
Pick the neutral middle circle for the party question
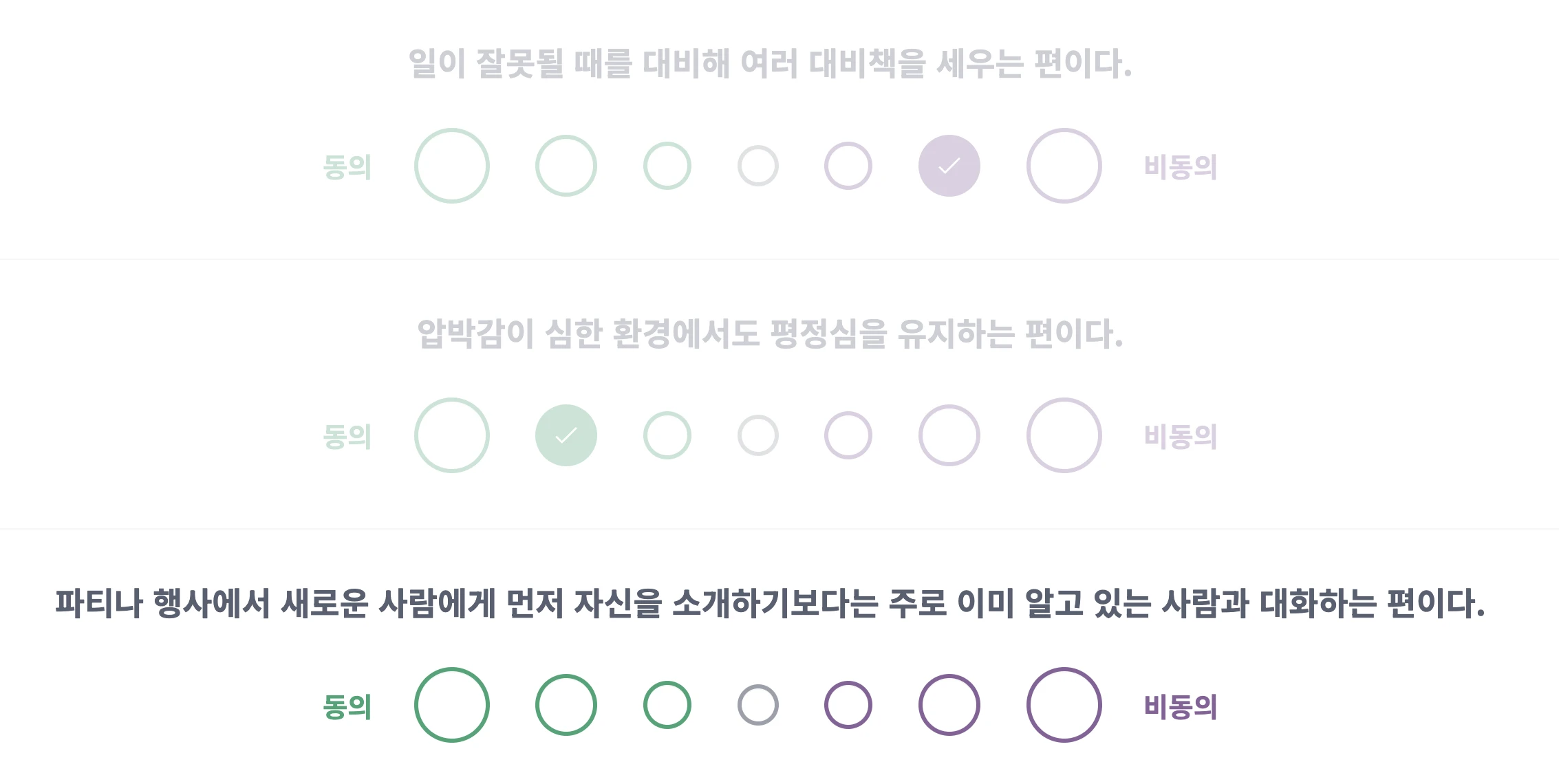click(757, 704)
